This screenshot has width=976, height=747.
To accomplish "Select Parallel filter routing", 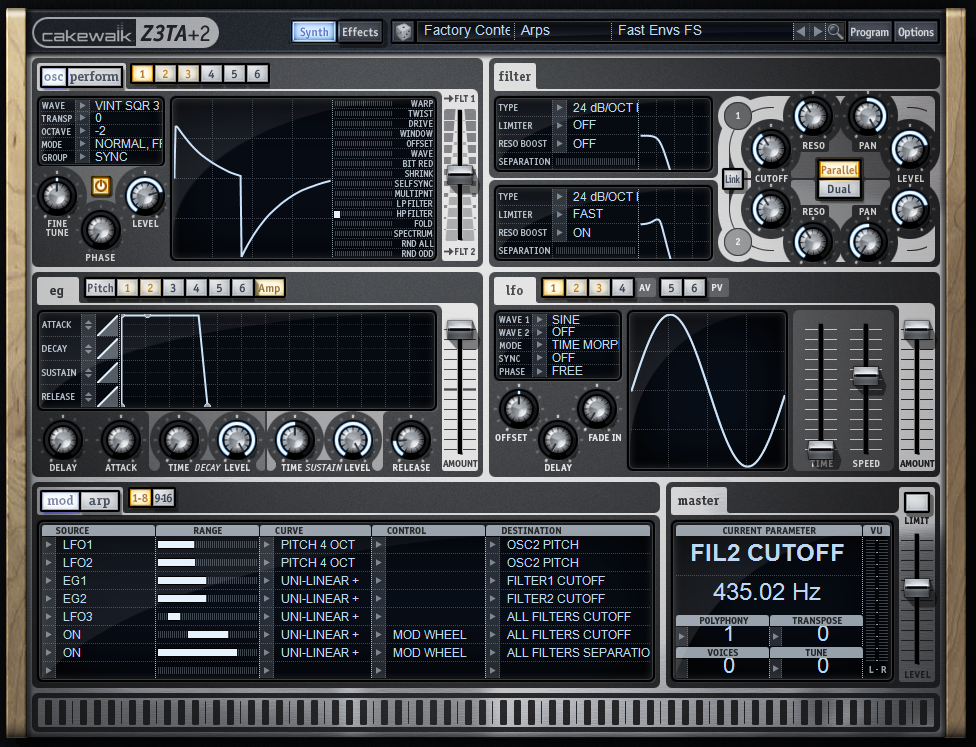I will (839, 170).
